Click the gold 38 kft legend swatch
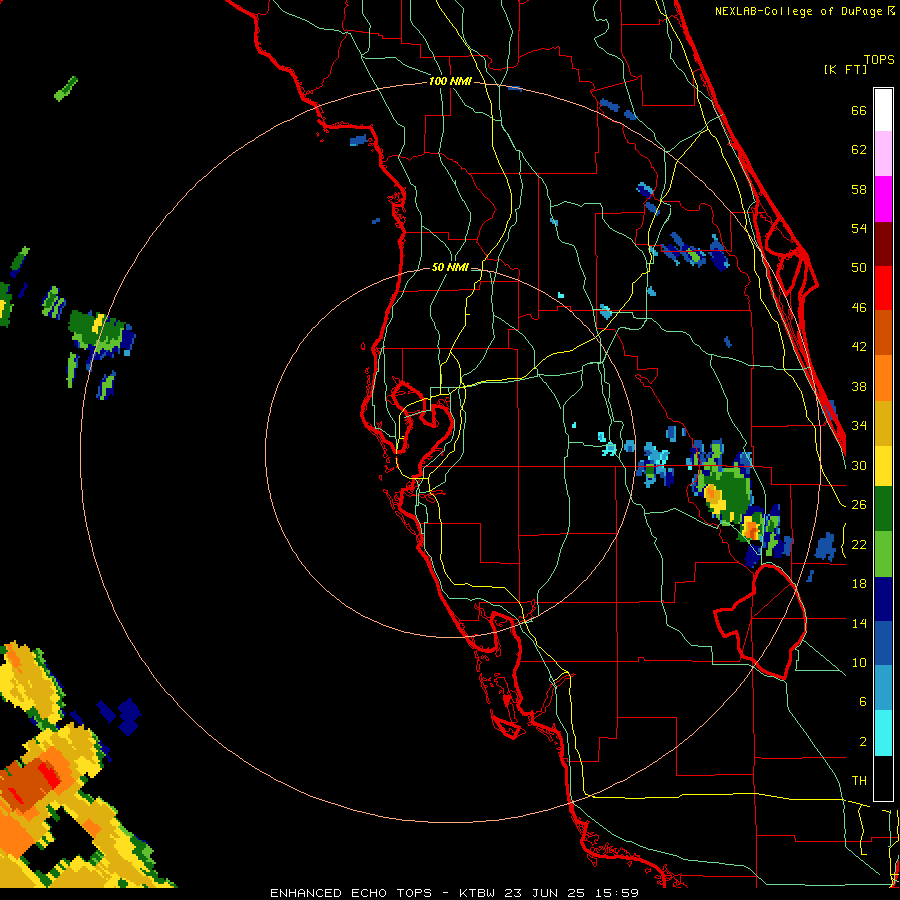The height and width of the screenshot is (900, 900). (883, 423)
